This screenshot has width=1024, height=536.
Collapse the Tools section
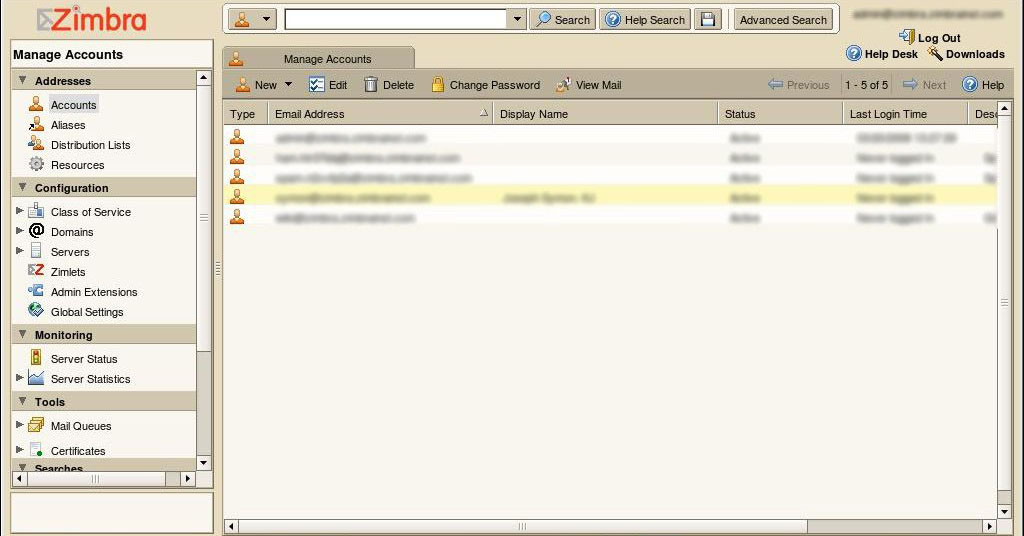[23, 402]
